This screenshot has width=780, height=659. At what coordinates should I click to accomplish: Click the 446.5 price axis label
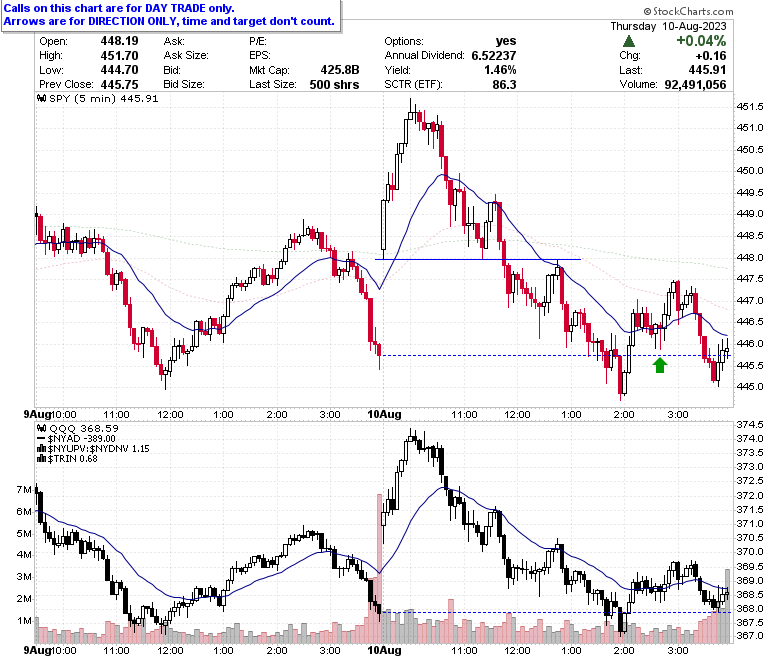click(750, 322)
